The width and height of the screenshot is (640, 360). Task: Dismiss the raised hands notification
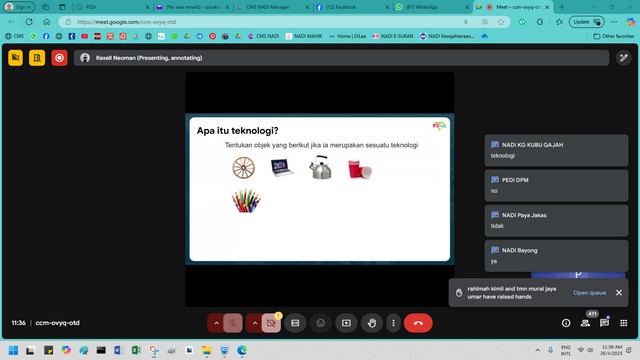pos(619,293)
